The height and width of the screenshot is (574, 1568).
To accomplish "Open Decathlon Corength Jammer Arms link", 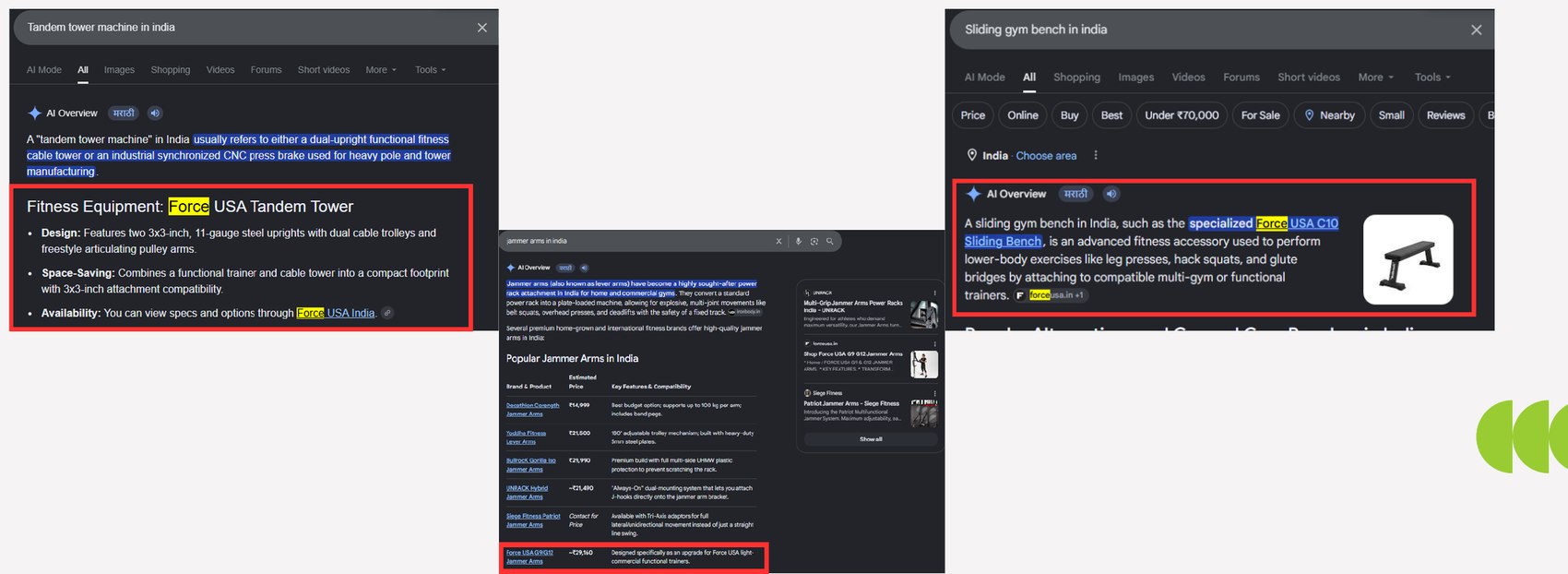I will pos(532,410).
